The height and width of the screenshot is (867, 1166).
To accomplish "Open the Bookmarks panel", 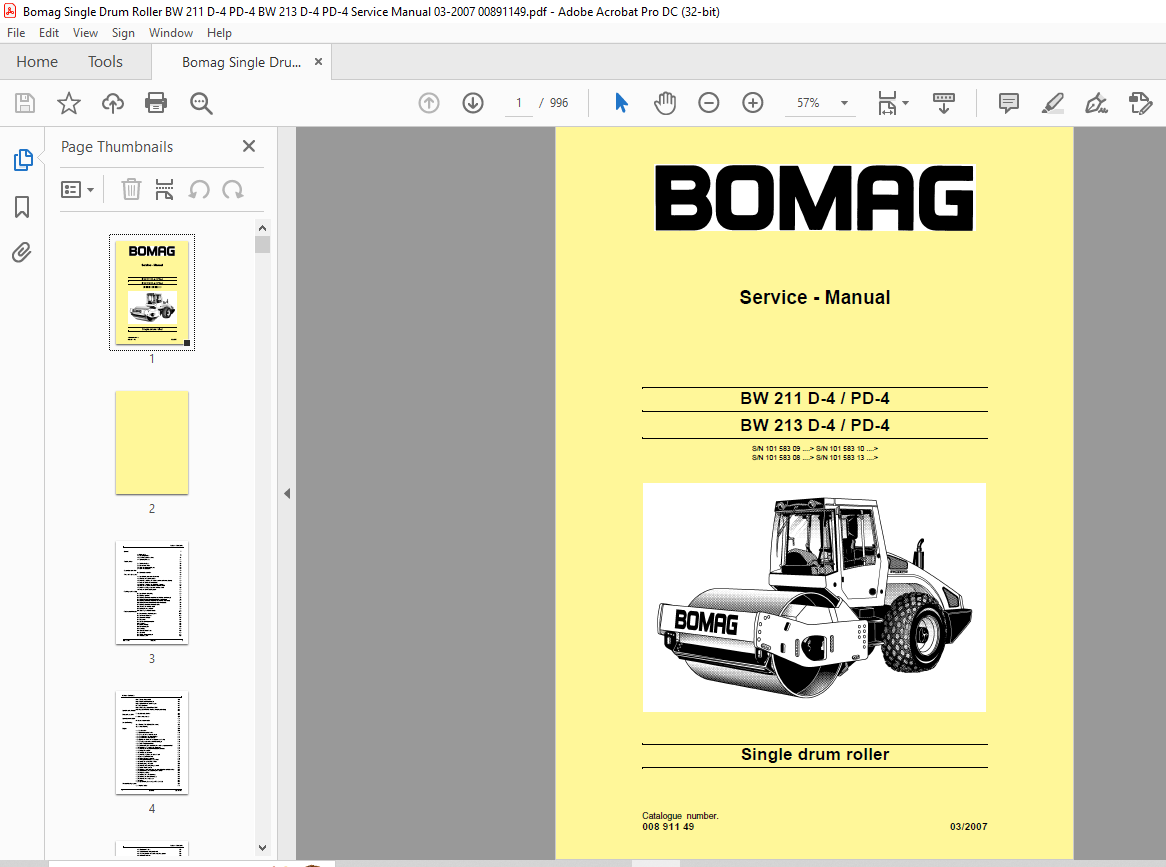I will [x=22, y=207].
